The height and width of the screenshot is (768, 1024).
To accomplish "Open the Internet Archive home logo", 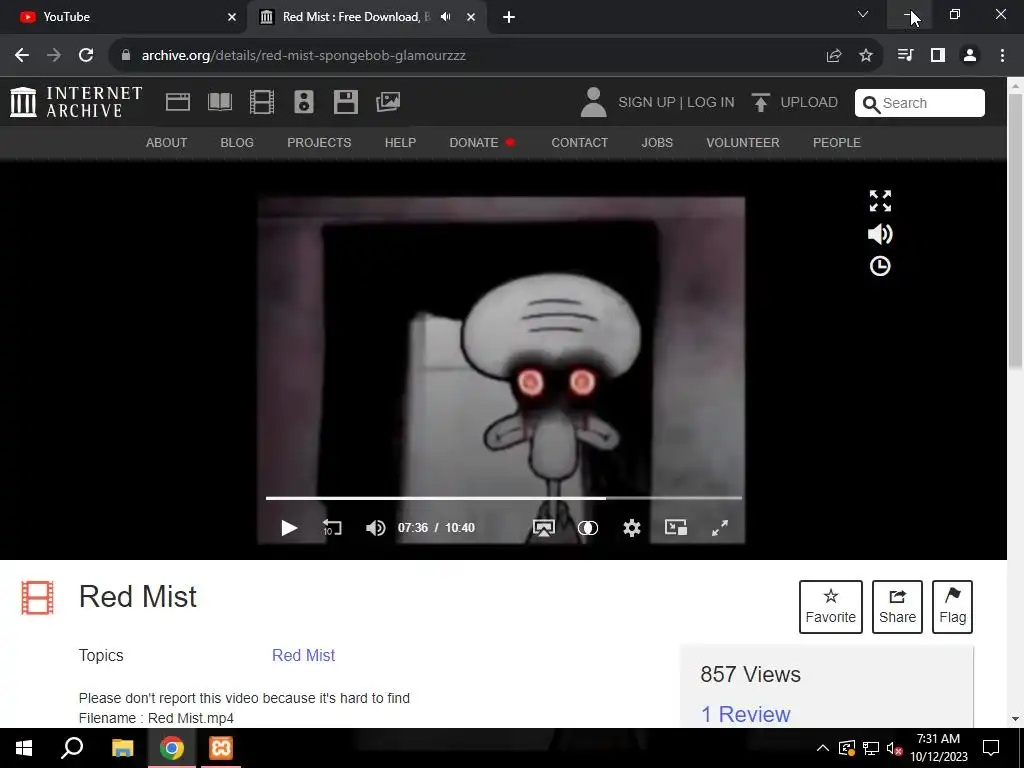I will [76, 102].
